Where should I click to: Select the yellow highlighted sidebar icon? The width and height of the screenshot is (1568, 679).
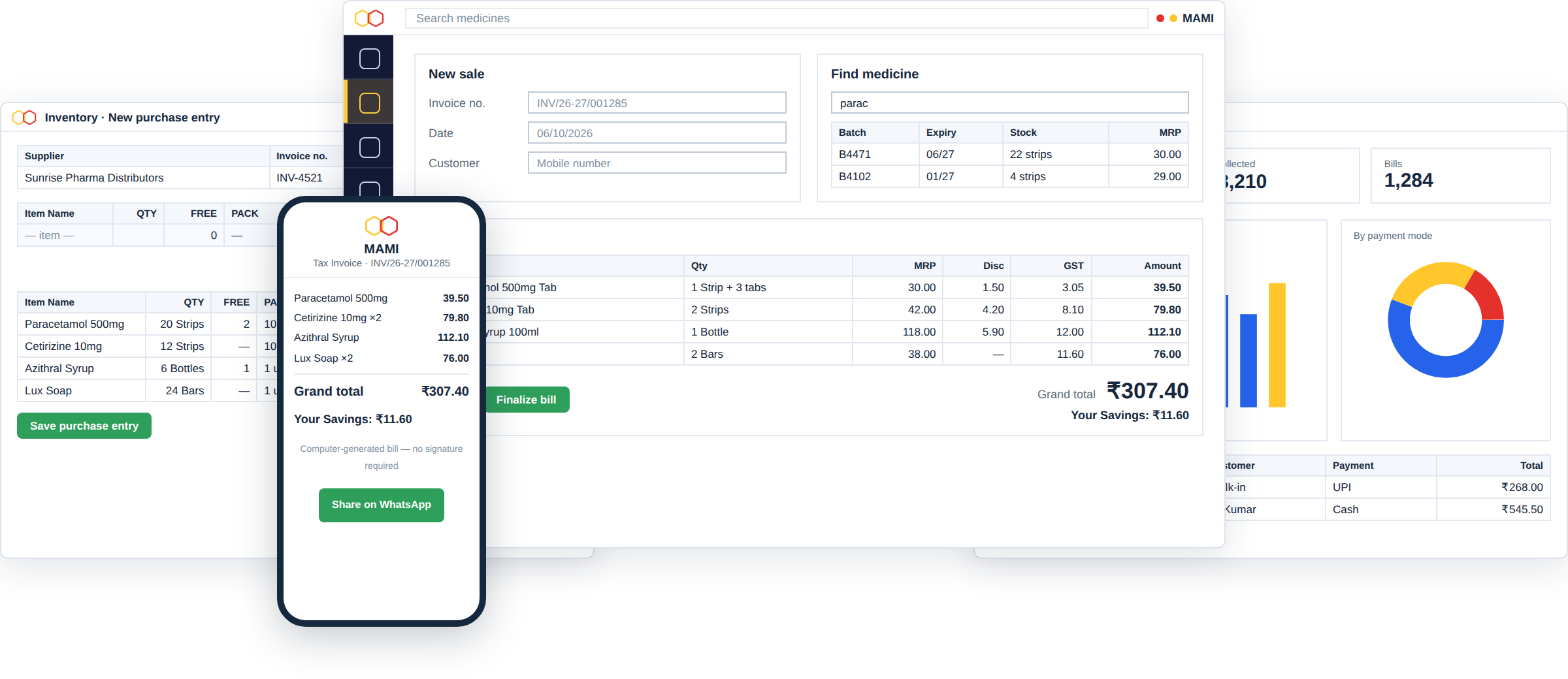pos(370,103)
